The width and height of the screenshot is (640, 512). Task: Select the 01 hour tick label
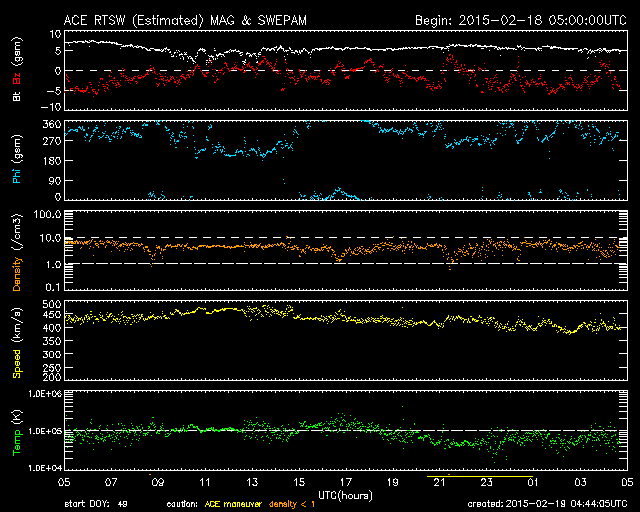(x=533, y=481)
